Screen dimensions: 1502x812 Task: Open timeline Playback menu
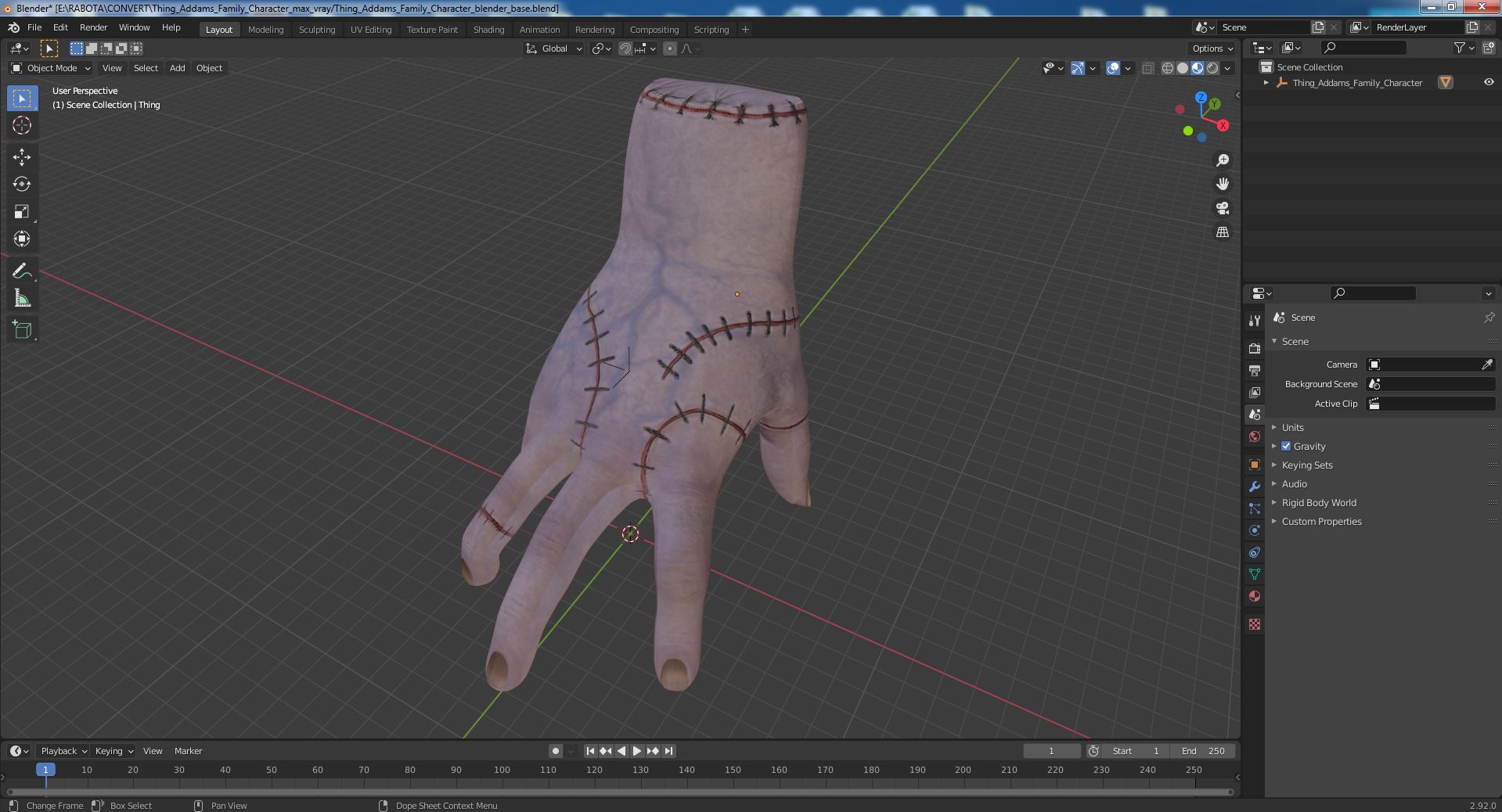coord(63,751)
